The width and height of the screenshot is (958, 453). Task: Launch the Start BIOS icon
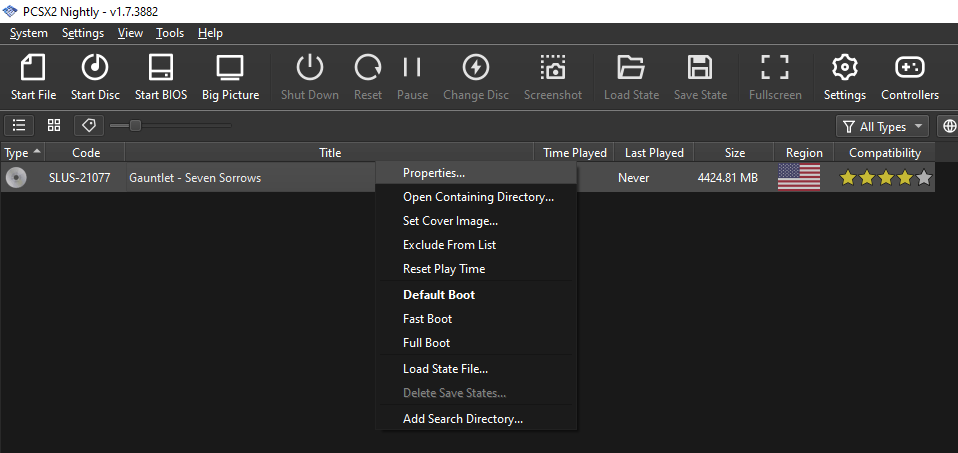161,67
